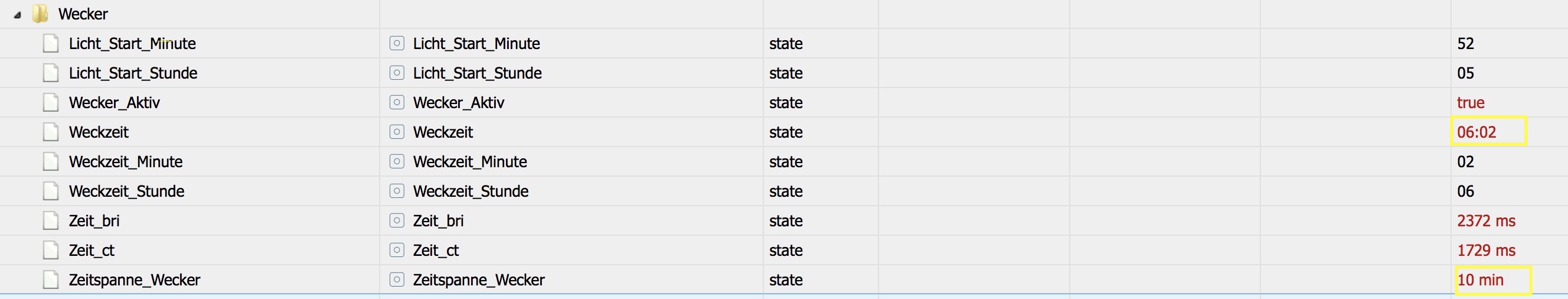Edit the Weckzeit value 06:02
The width and height of the screenshot is (1568, 299).
point(1476,132)
